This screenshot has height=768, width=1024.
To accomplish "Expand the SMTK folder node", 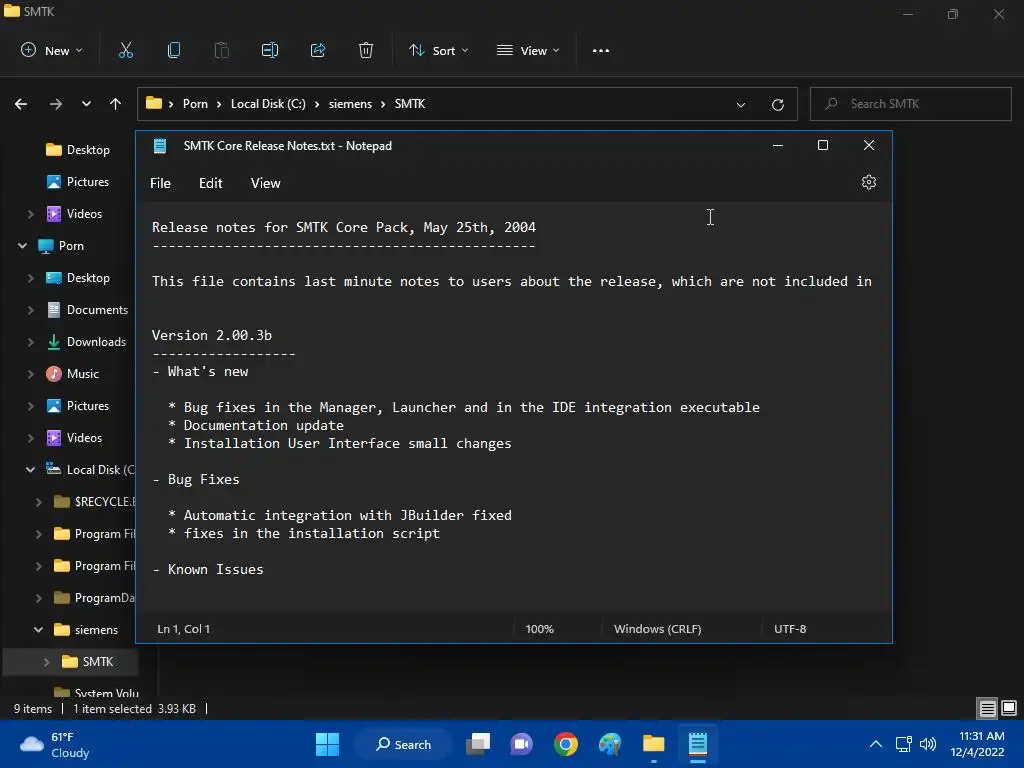I will click(x=46, y=662).
